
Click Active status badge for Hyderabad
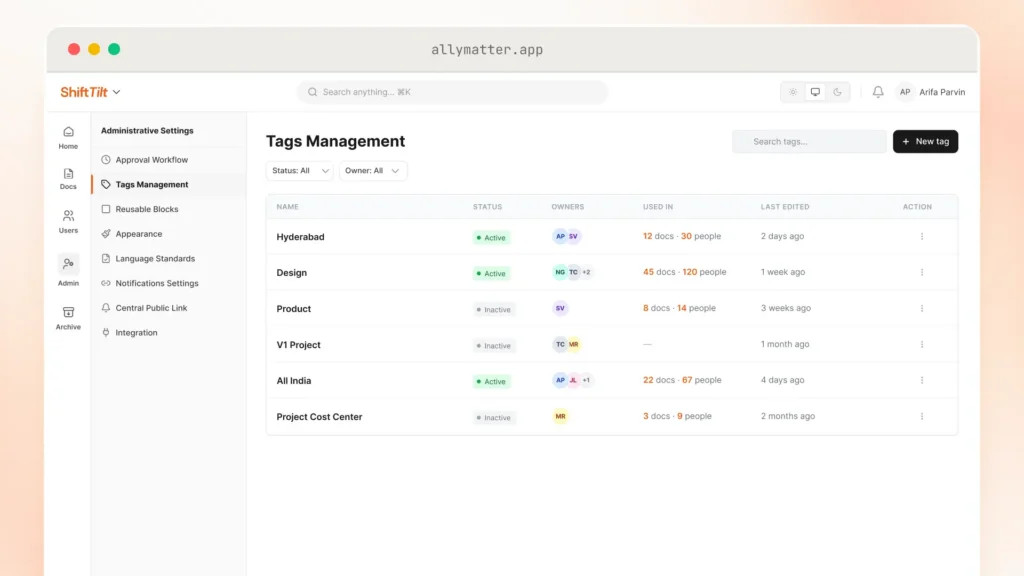[x=491, y=238]
